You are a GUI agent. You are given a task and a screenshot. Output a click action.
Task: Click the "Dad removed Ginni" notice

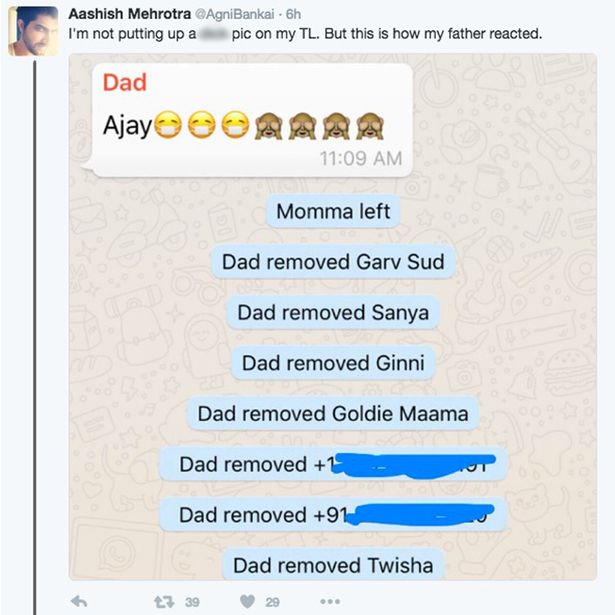point(333,363)
